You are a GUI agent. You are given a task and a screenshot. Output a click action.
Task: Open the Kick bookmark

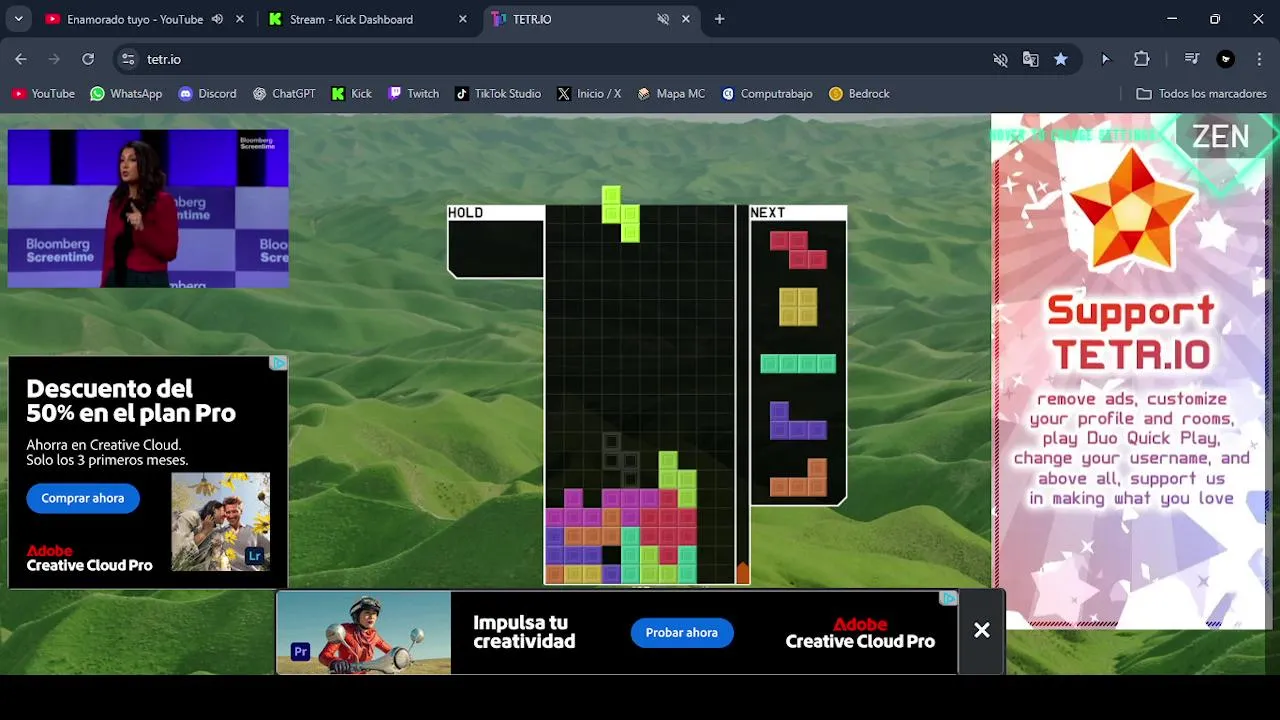(352, 93)
